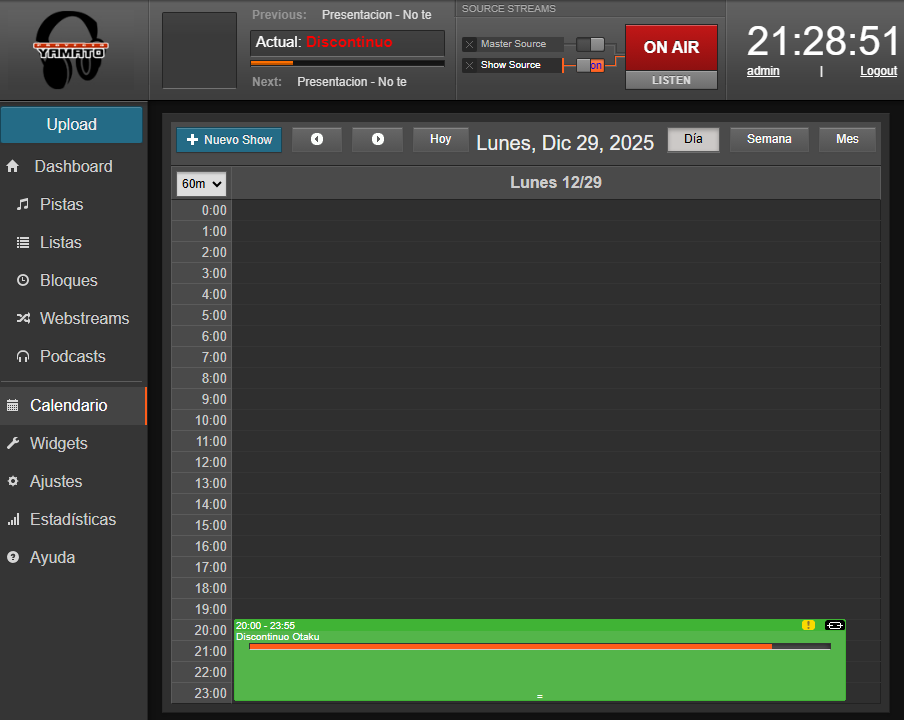Open the 60m time interval dropdown

(201, 184)
